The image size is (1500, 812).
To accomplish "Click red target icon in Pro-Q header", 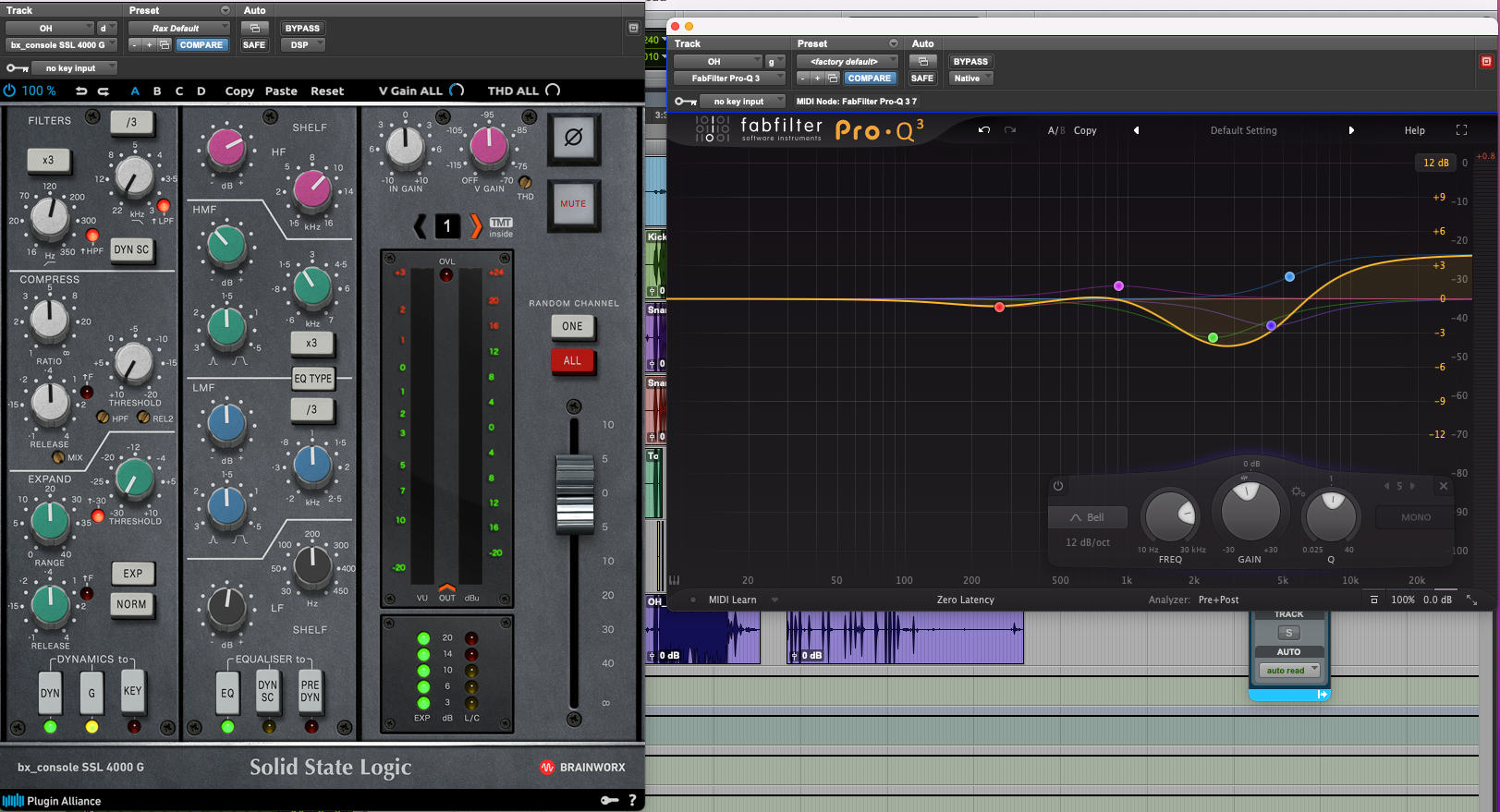I will [x=1486, y=61].
